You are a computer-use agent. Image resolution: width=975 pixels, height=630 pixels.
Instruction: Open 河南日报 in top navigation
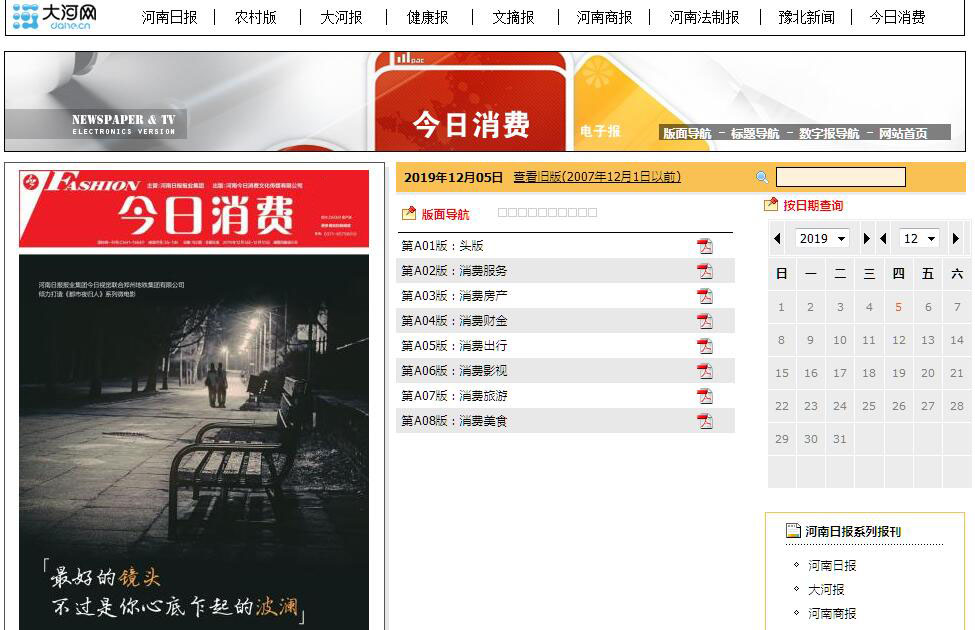(x=169, y=17)
